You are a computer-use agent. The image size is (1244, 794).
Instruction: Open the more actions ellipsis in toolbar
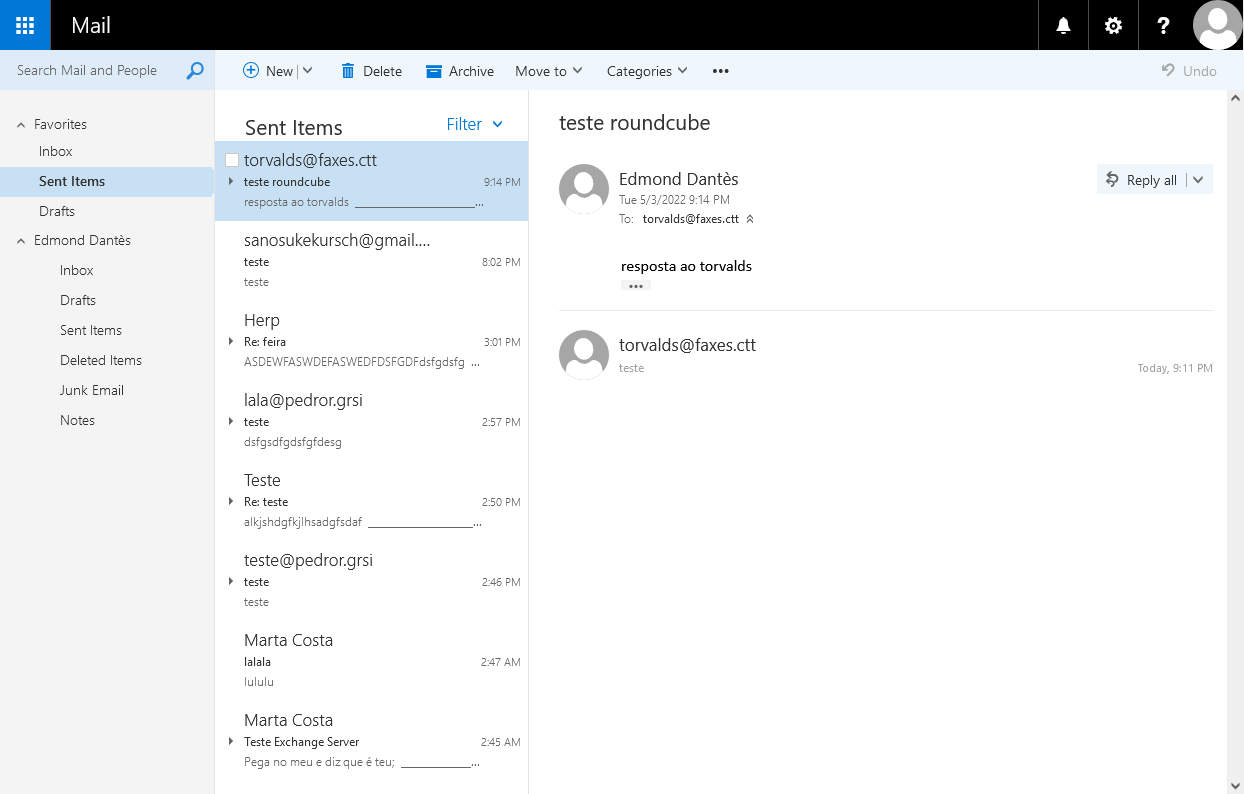click(x=720, y=71)
